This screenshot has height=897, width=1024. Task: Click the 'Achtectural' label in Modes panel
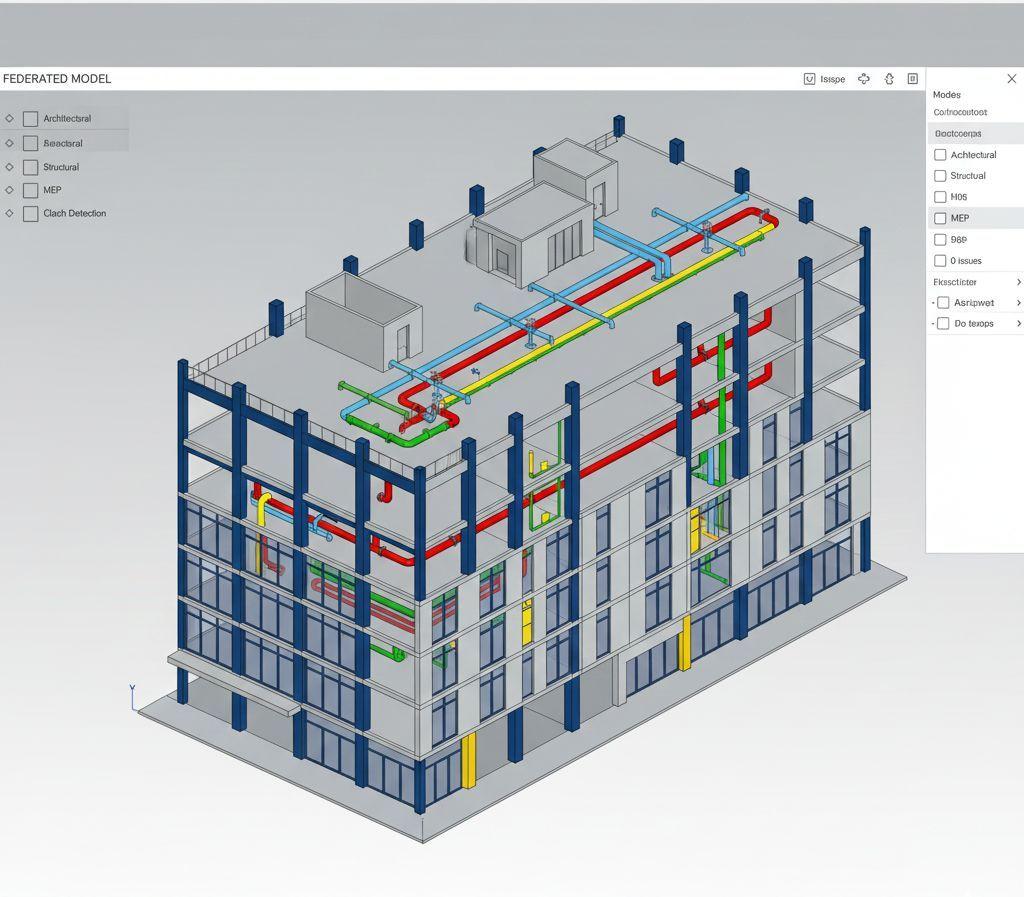coord(973,155)
